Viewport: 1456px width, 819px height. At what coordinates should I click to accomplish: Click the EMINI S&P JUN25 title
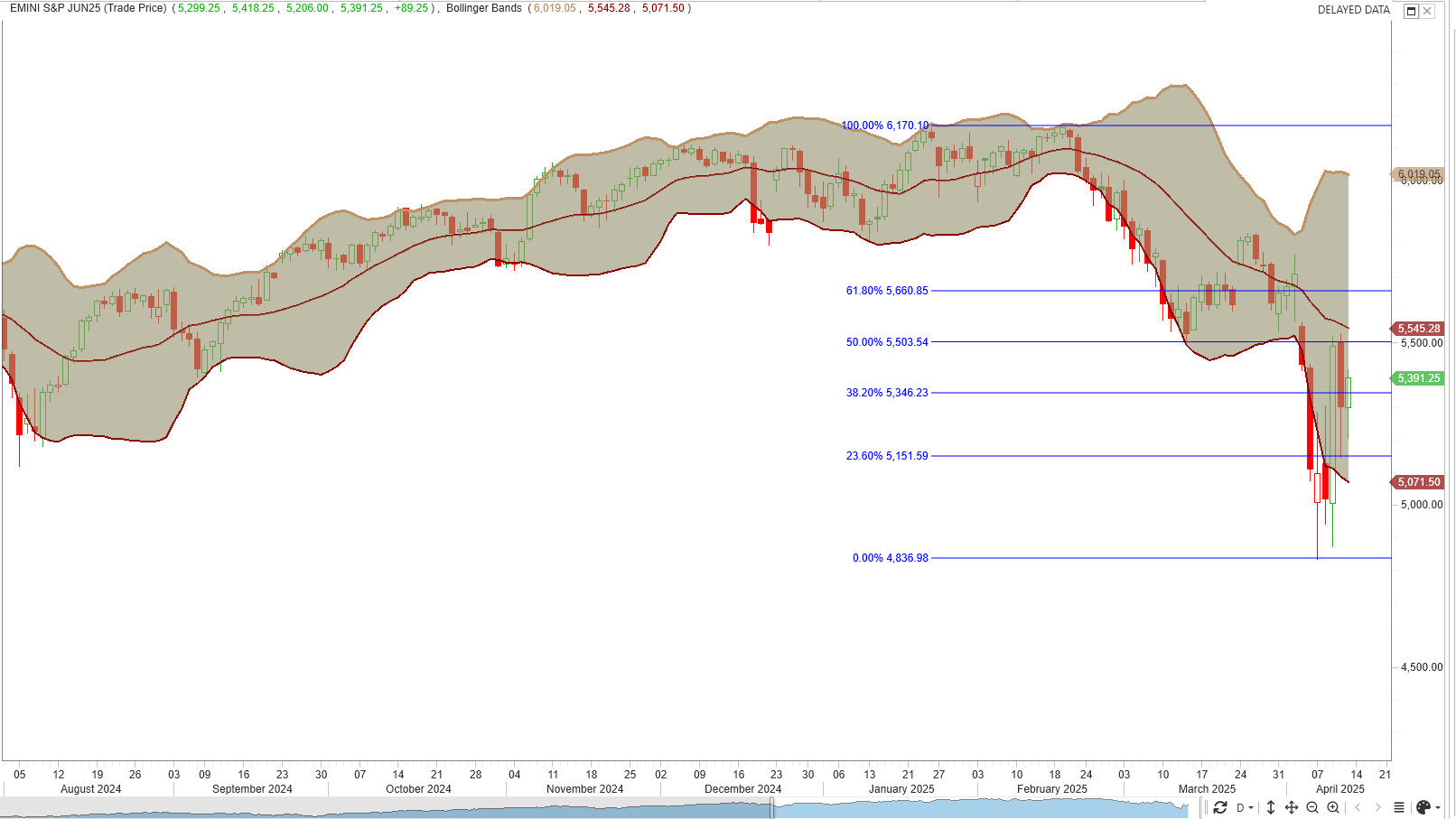tap(89, 8)
